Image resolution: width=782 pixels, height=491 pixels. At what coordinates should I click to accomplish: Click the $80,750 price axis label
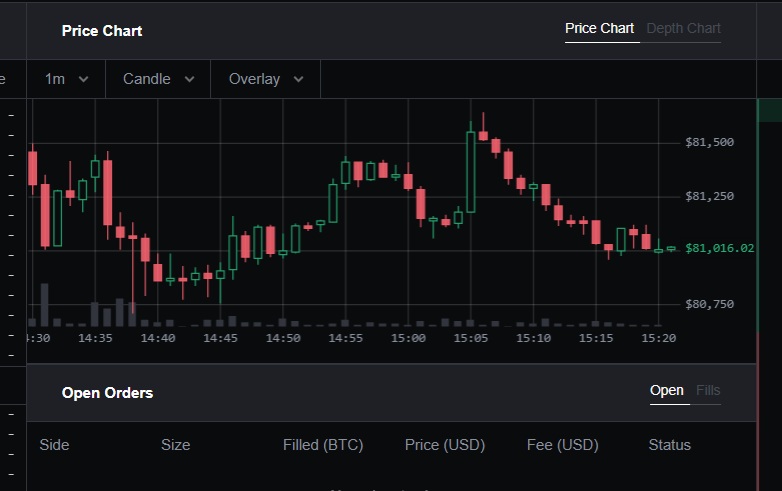[x=709, y=304]
